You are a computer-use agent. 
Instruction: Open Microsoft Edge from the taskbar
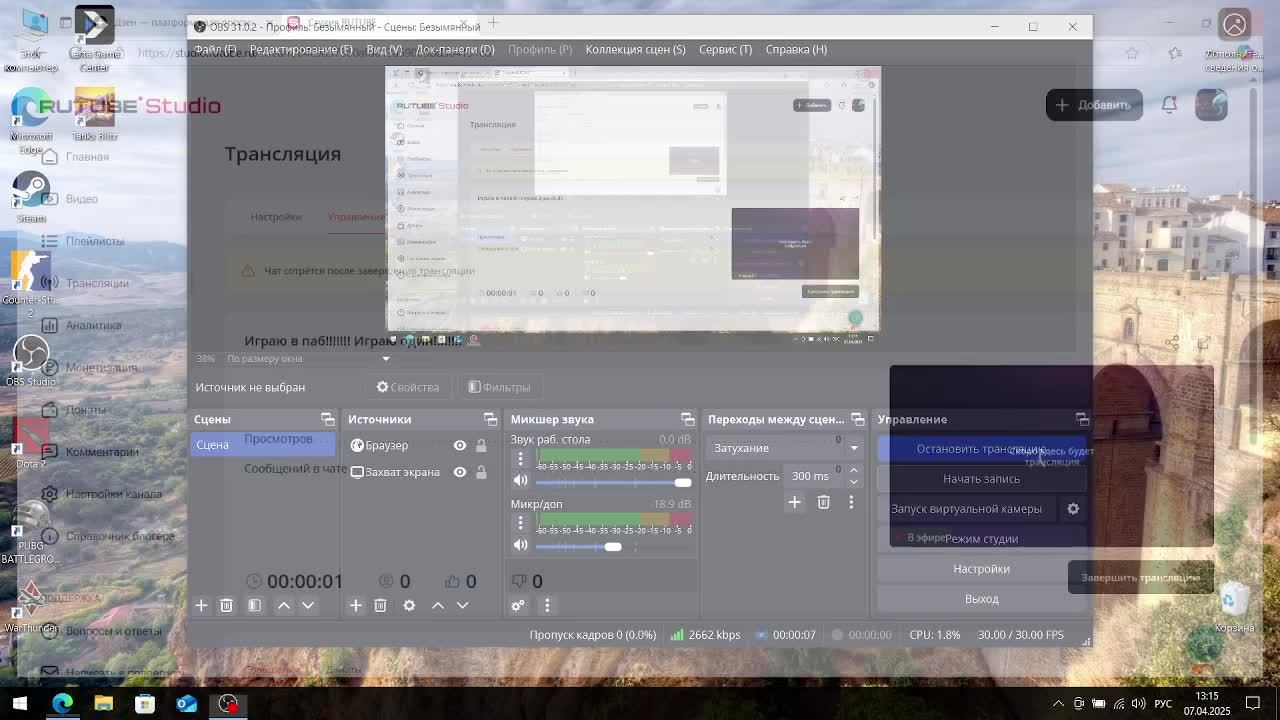pos(62,704)
